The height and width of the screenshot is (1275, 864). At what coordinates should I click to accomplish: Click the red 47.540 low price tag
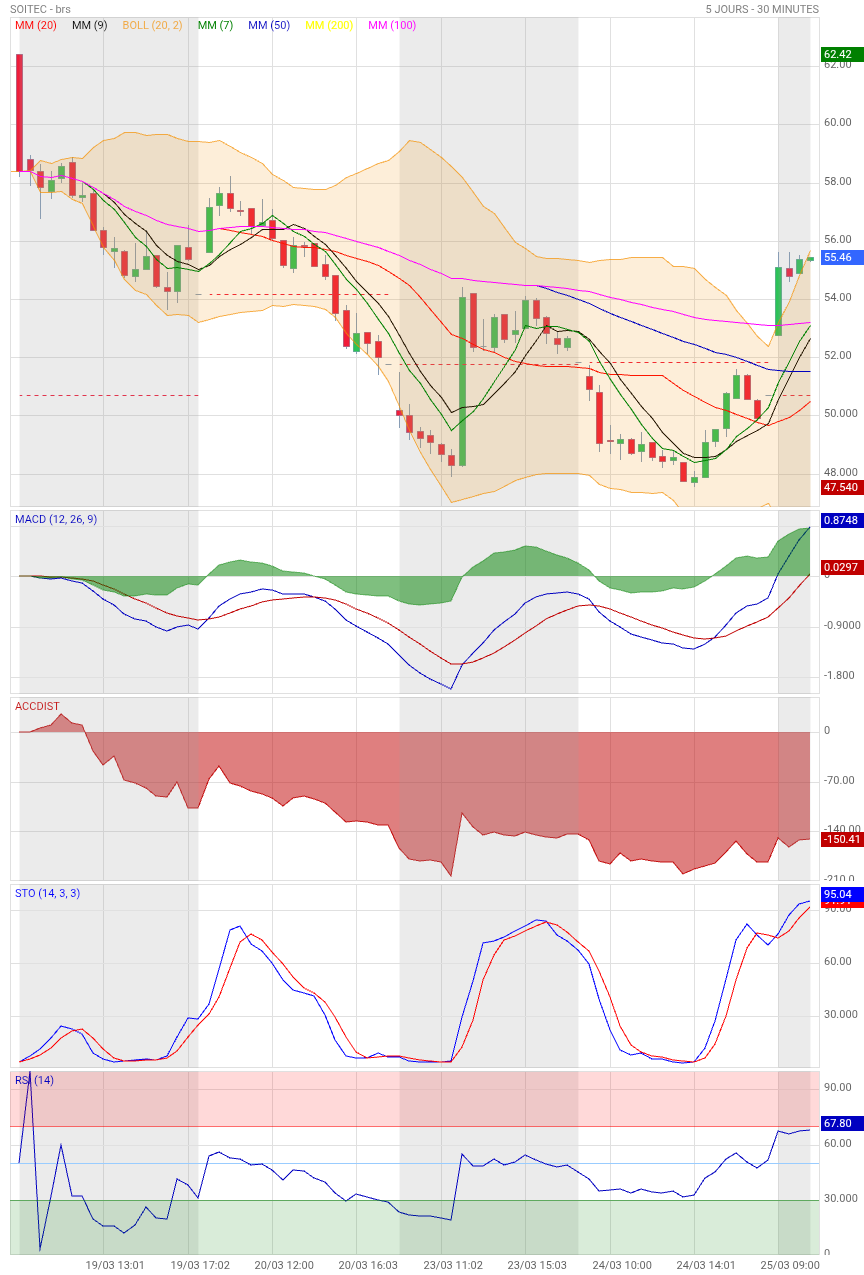coord(841,487)
